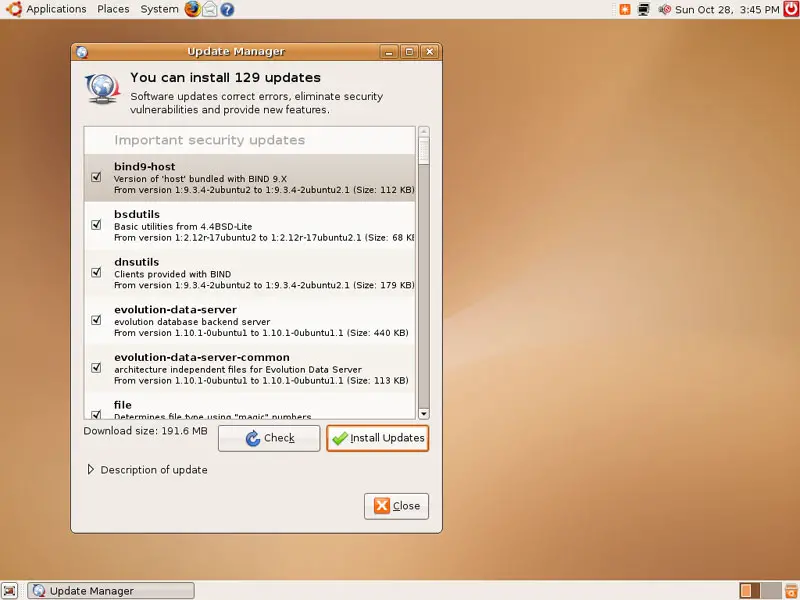Expand Description of update

(x=90, y=469)
